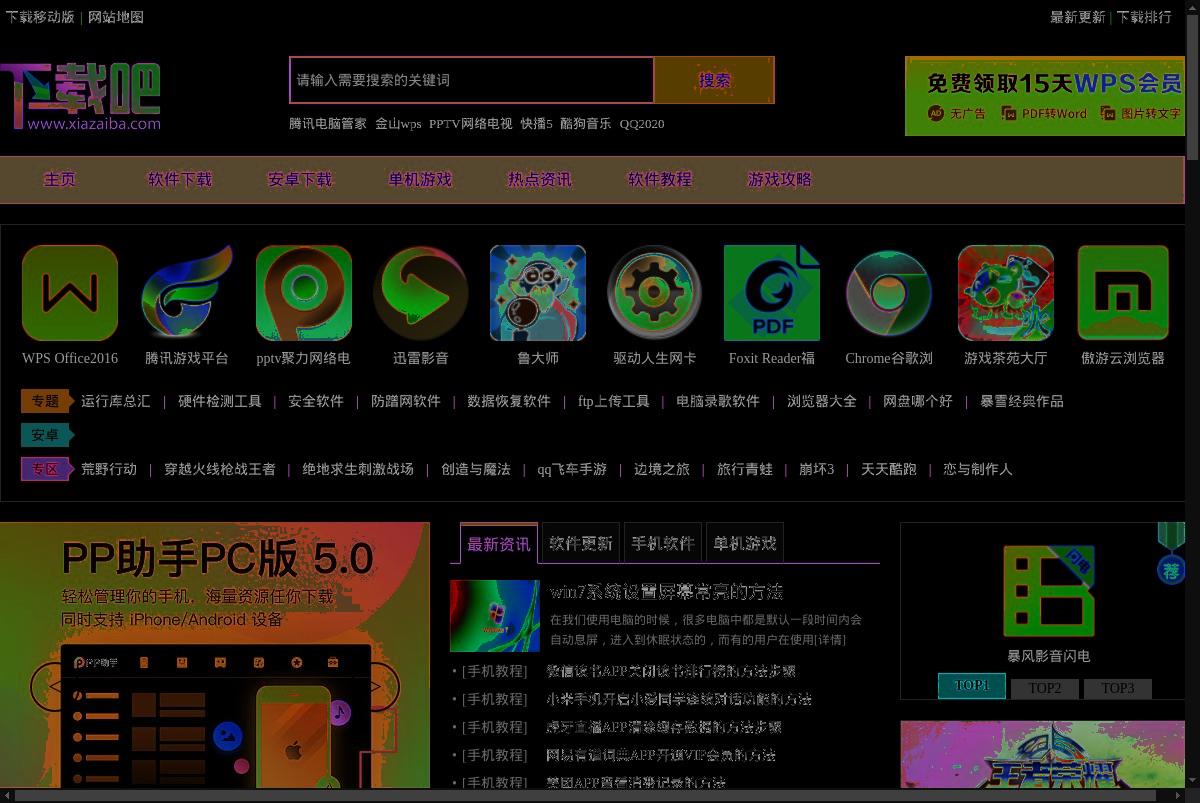The height and width of the screenshot is (803, 1200).
Task: Open the win7 article thumbnail
Action: coord(495,616)
